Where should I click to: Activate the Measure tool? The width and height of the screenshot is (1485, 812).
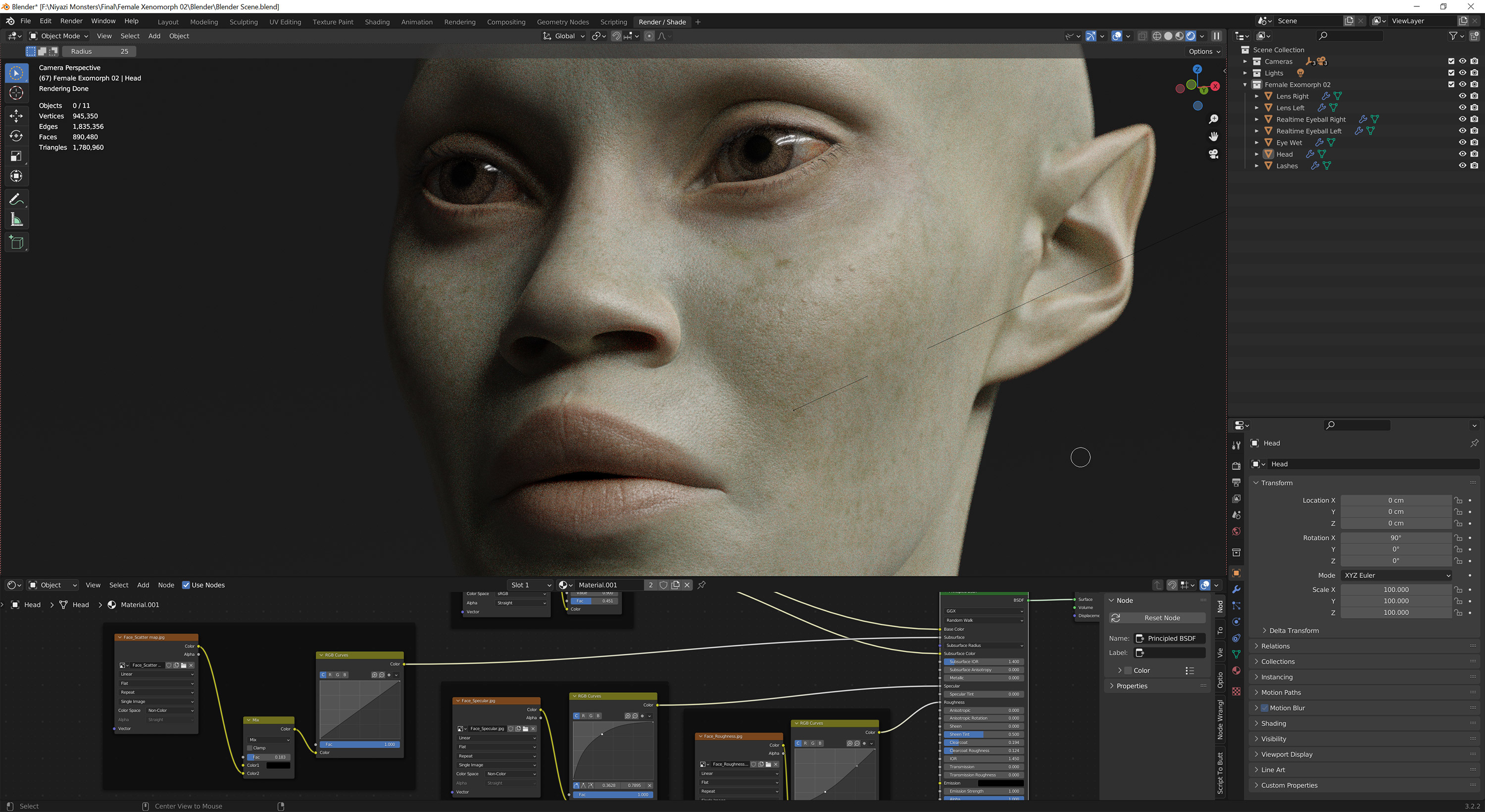point(16,219)
